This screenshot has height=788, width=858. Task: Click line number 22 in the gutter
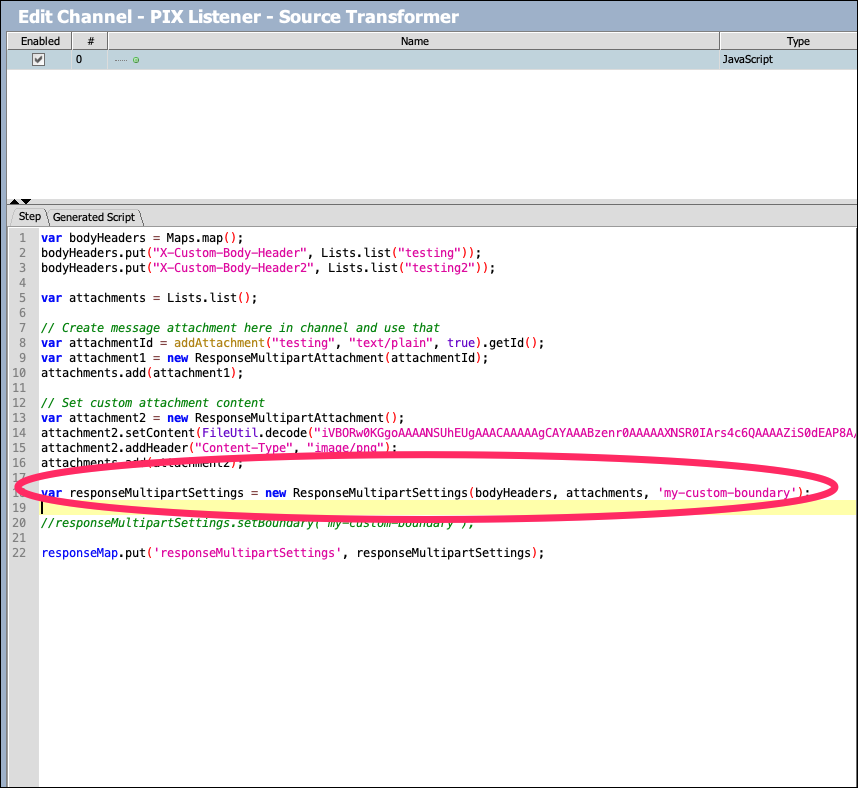[19, 553]
